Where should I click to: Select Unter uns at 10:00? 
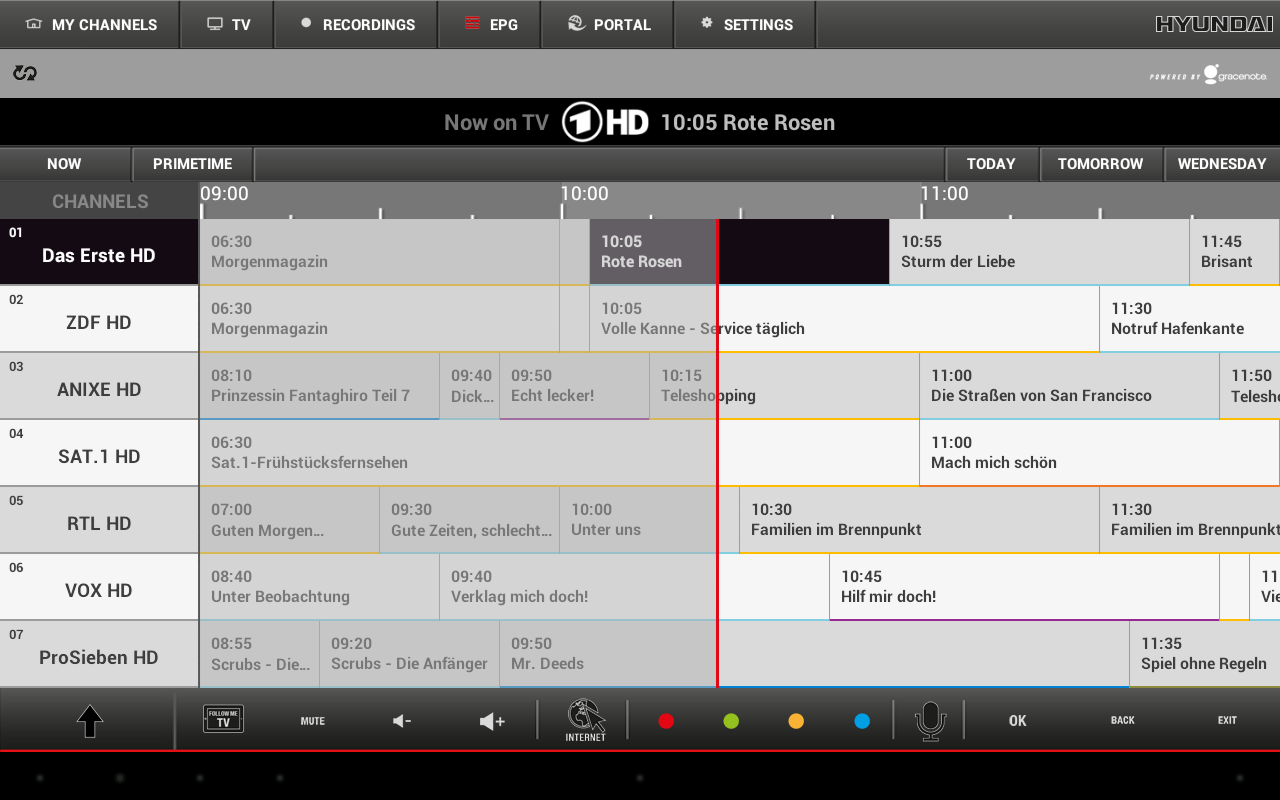pos(649,520)
